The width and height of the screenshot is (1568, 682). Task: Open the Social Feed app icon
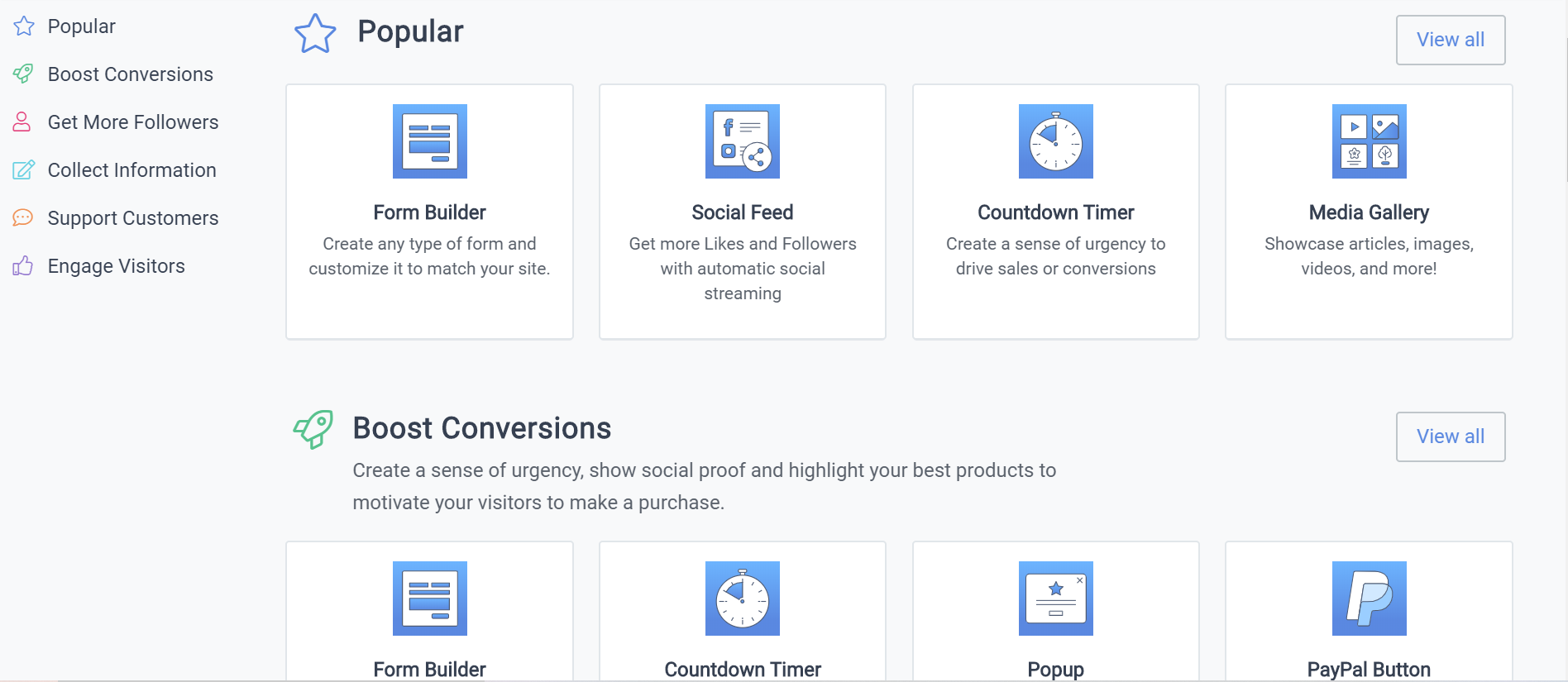(742, 141)
